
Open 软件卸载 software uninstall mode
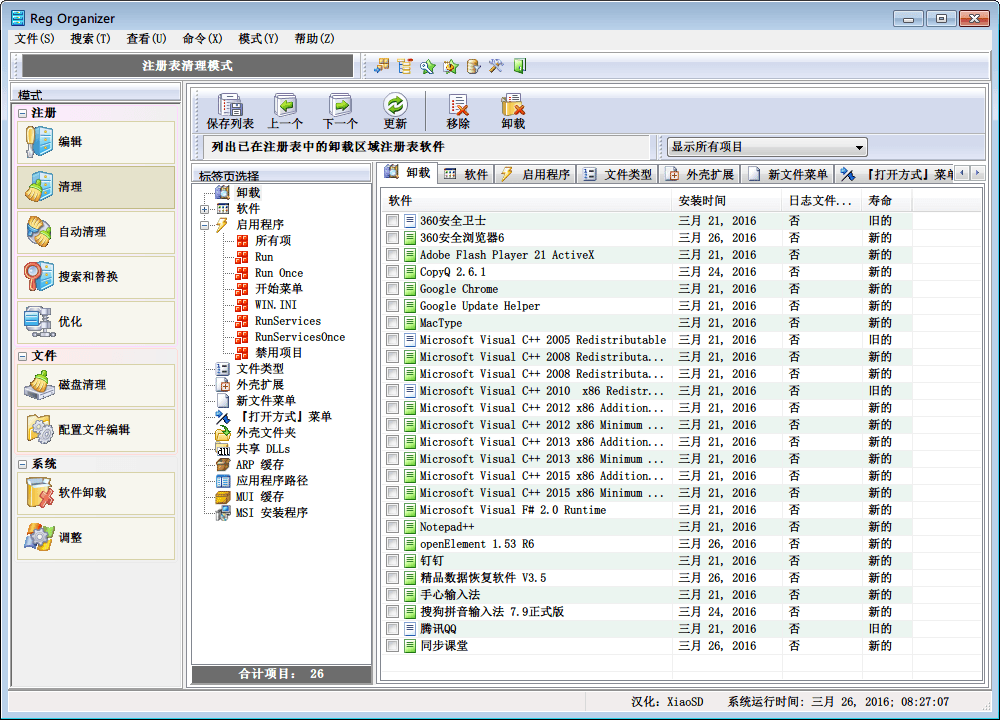click(x=96, y=493)
